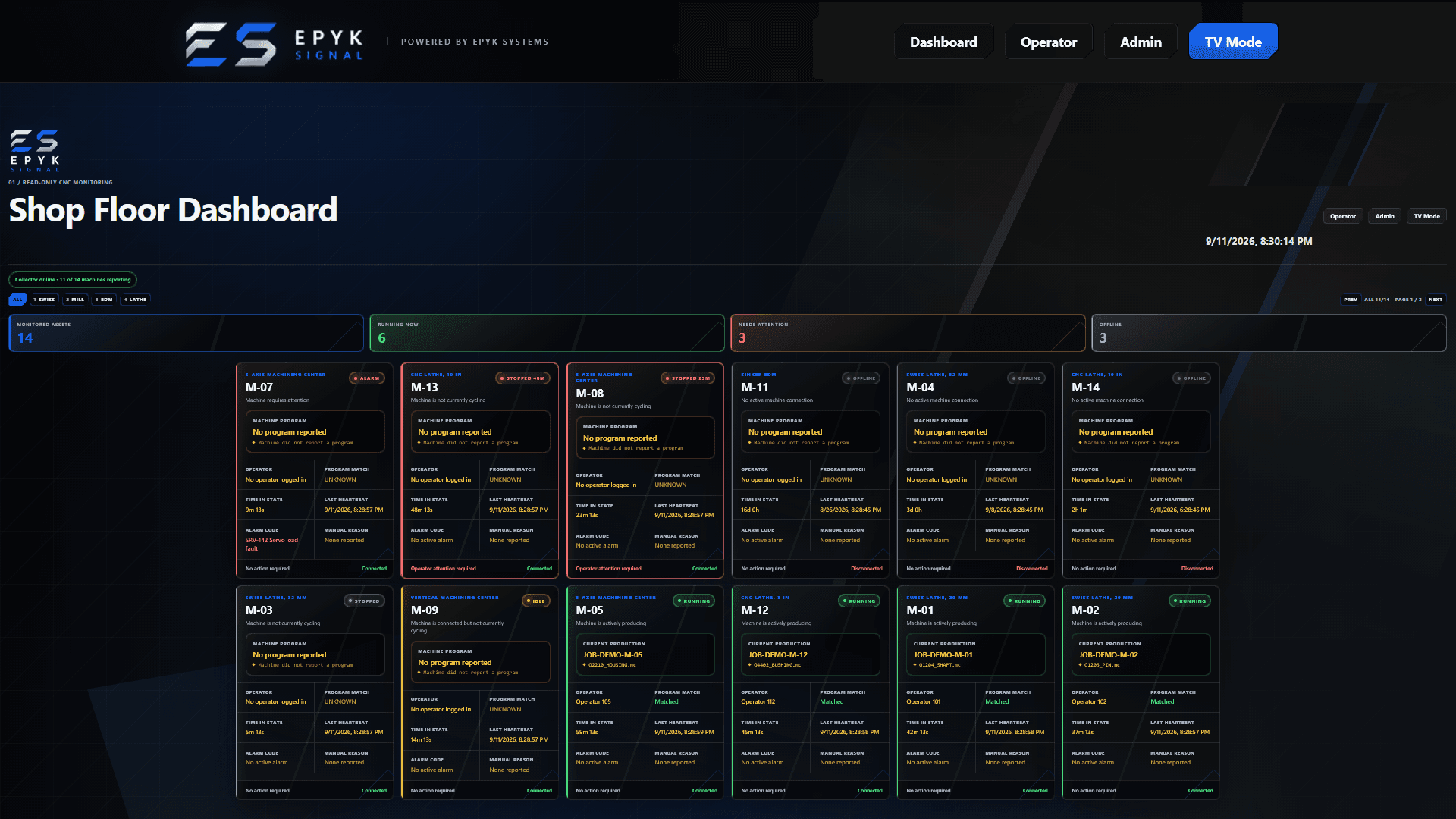Click the small TV Mode button near the timestamp
The width and height of the screenshot is (1456, 819).
click(x=1426, y=216)
